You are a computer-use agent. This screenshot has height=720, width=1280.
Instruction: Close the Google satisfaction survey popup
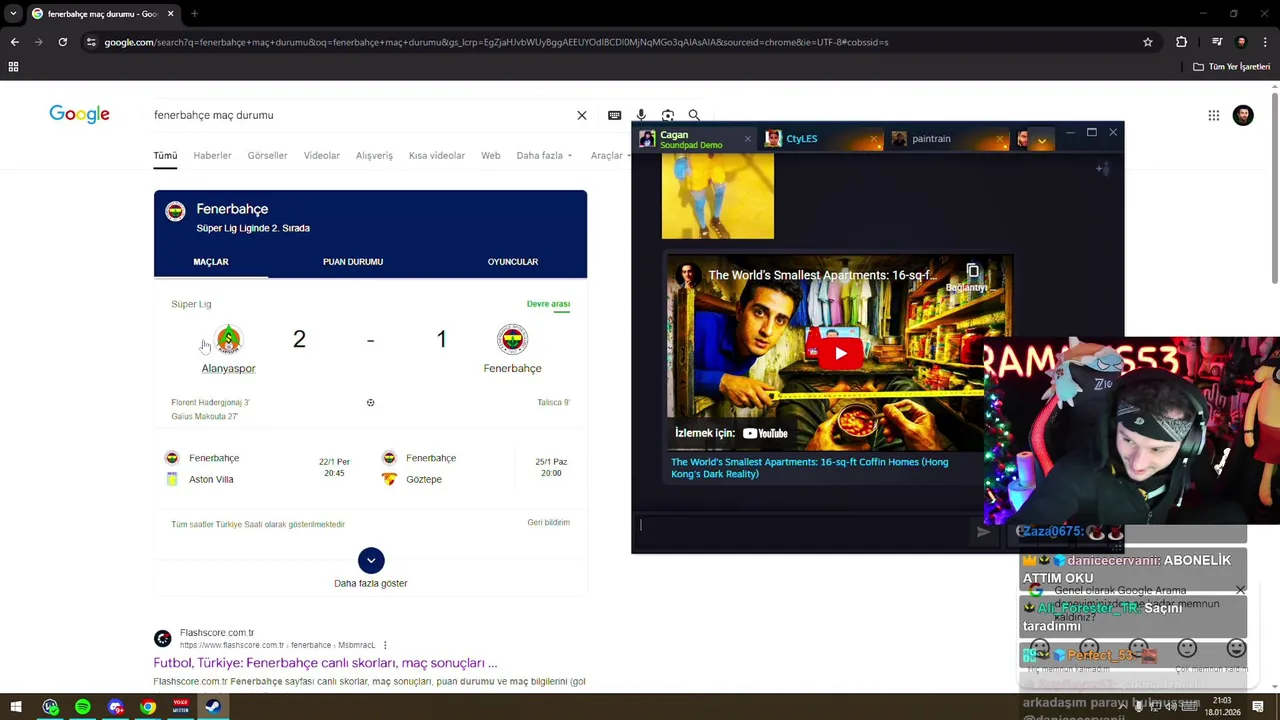click(x=1240, y=590)
